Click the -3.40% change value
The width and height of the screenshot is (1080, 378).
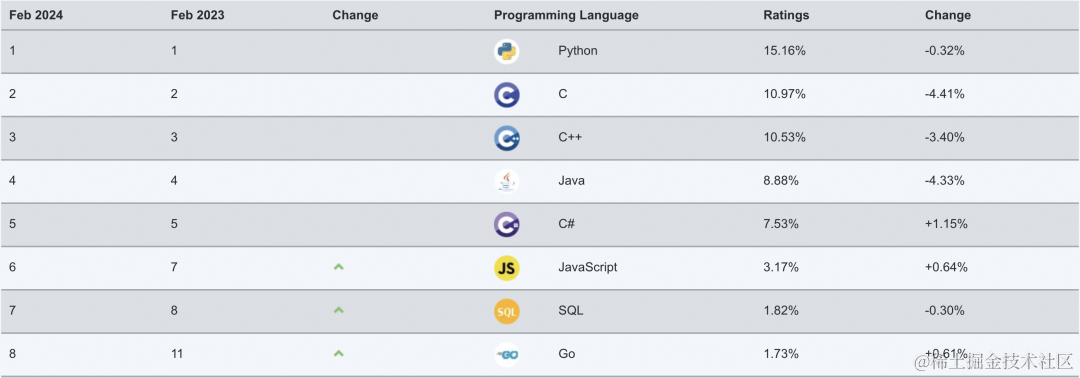945,137
